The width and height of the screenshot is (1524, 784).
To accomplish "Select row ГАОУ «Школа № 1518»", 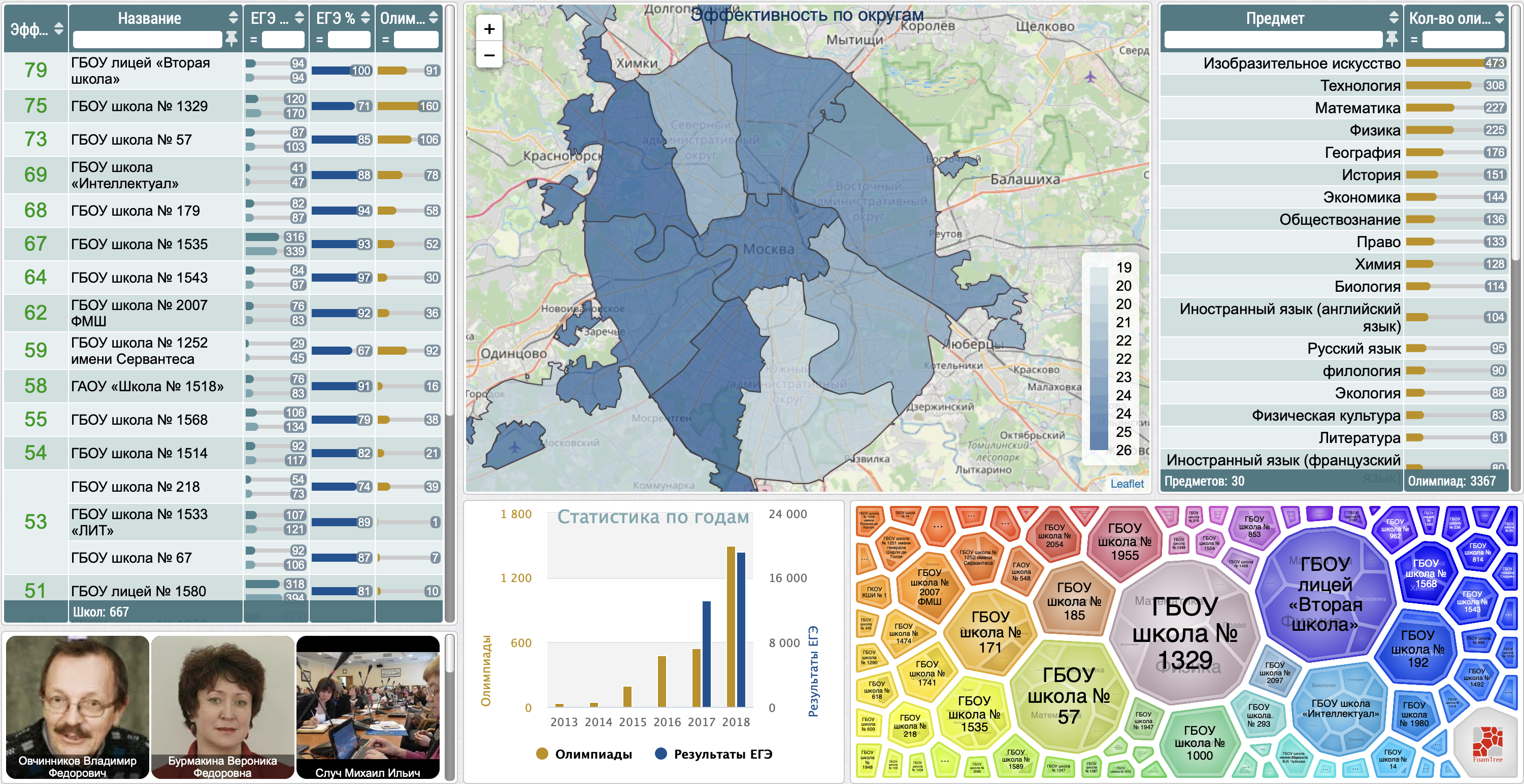I will click(224, 386).
